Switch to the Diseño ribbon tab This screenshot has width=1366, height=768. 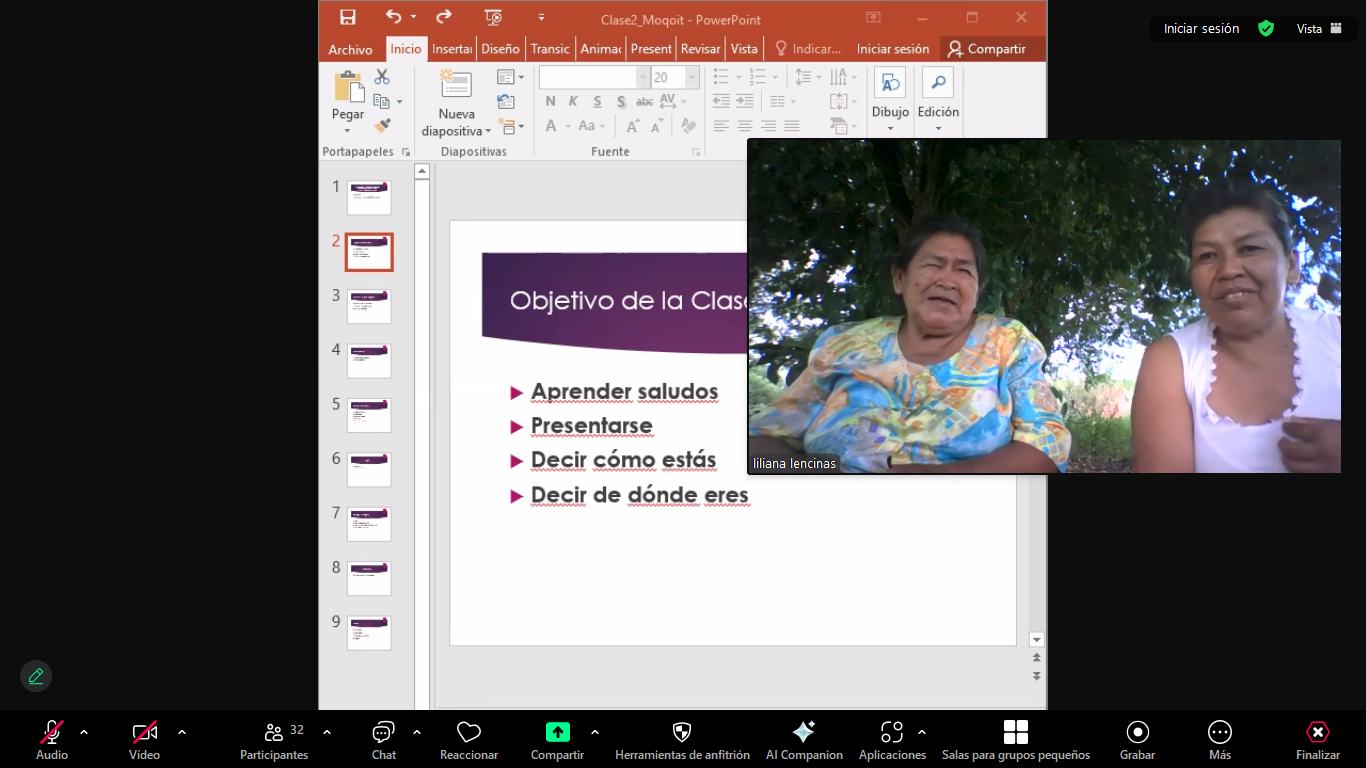[x=500, y=49]
